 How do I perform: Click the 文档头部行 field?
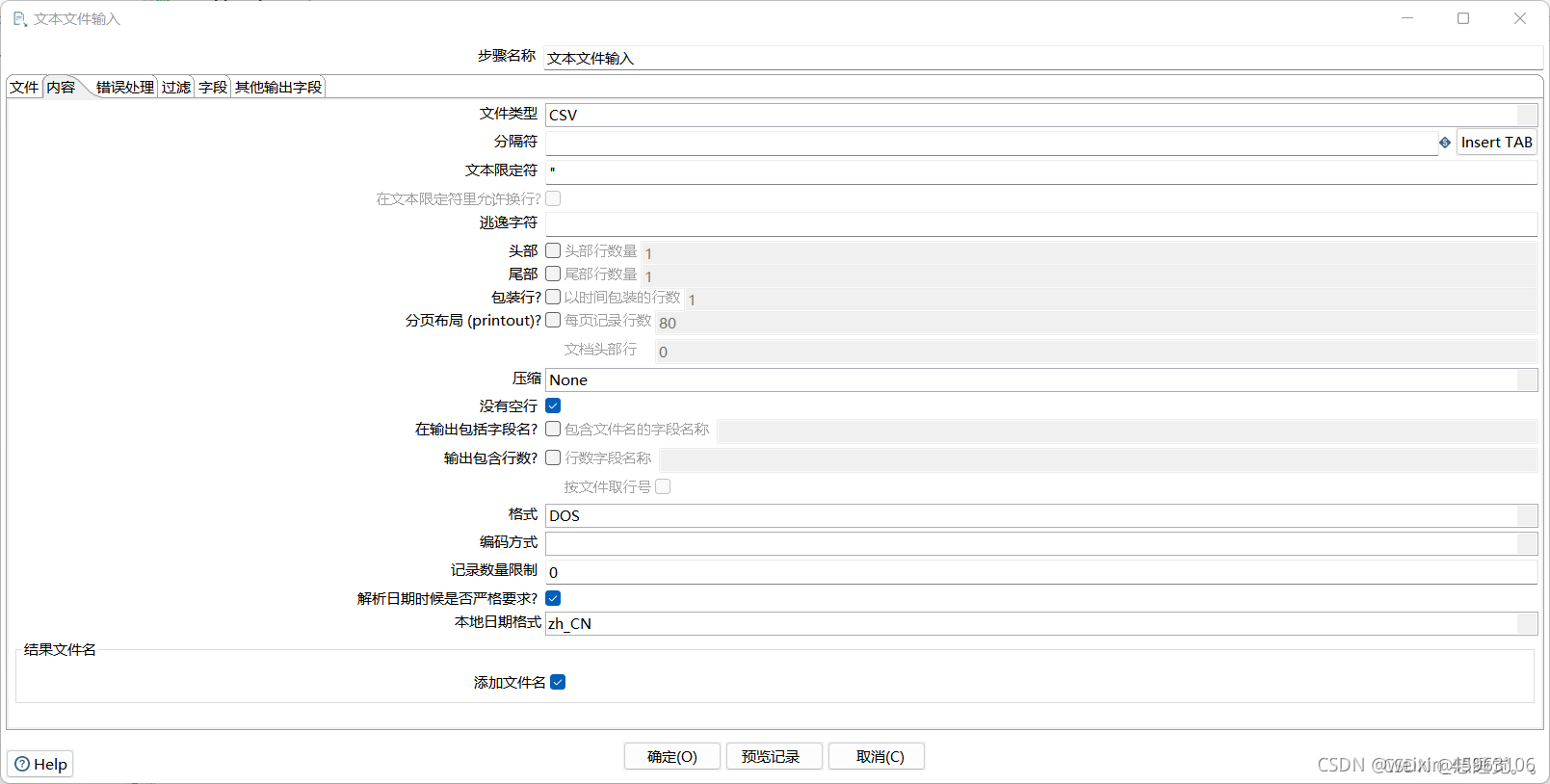tap(1096, 352)
